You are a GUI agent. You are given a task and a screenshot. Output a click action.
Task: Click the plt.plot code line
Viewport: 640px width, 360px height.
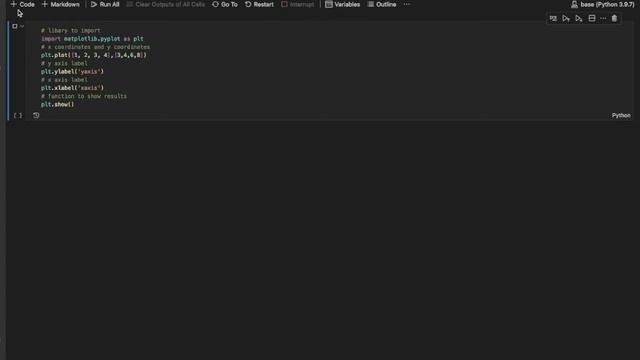93,55
